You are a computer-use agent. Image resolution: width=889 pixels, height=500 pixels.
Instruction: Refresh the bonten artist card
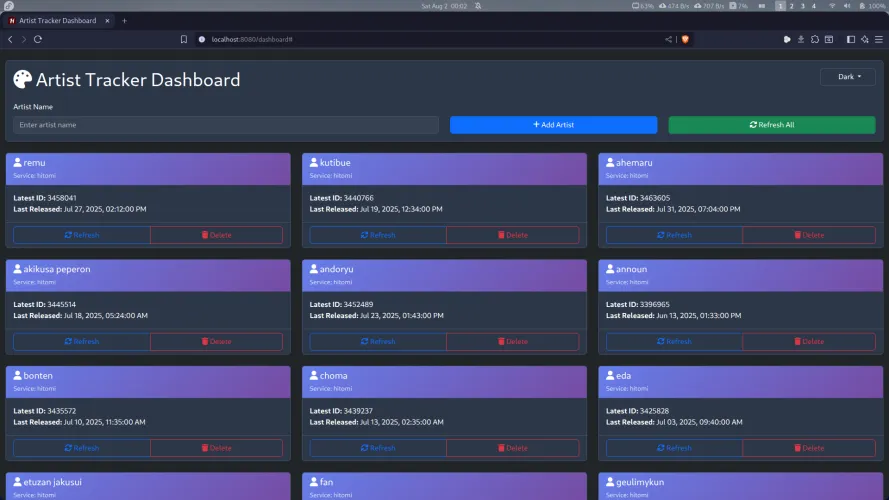[82, 448]
